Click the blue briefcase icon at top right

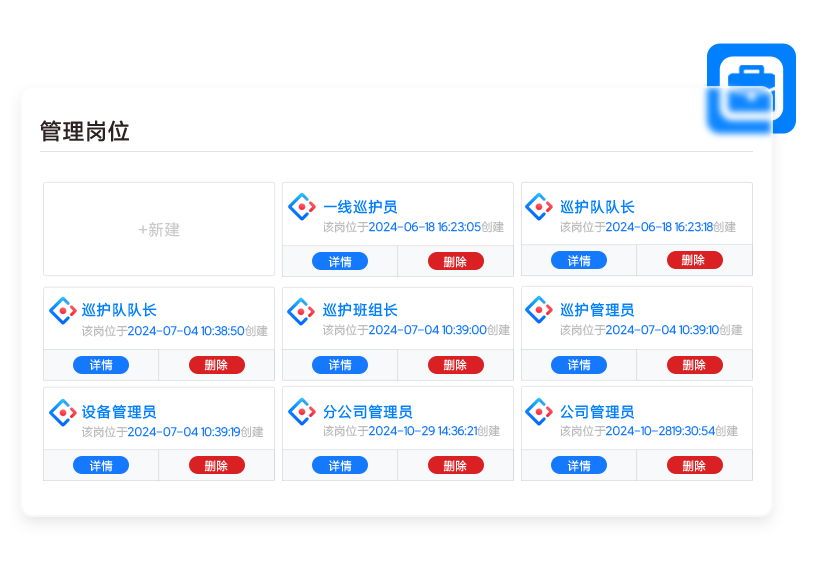coord(750,89)
